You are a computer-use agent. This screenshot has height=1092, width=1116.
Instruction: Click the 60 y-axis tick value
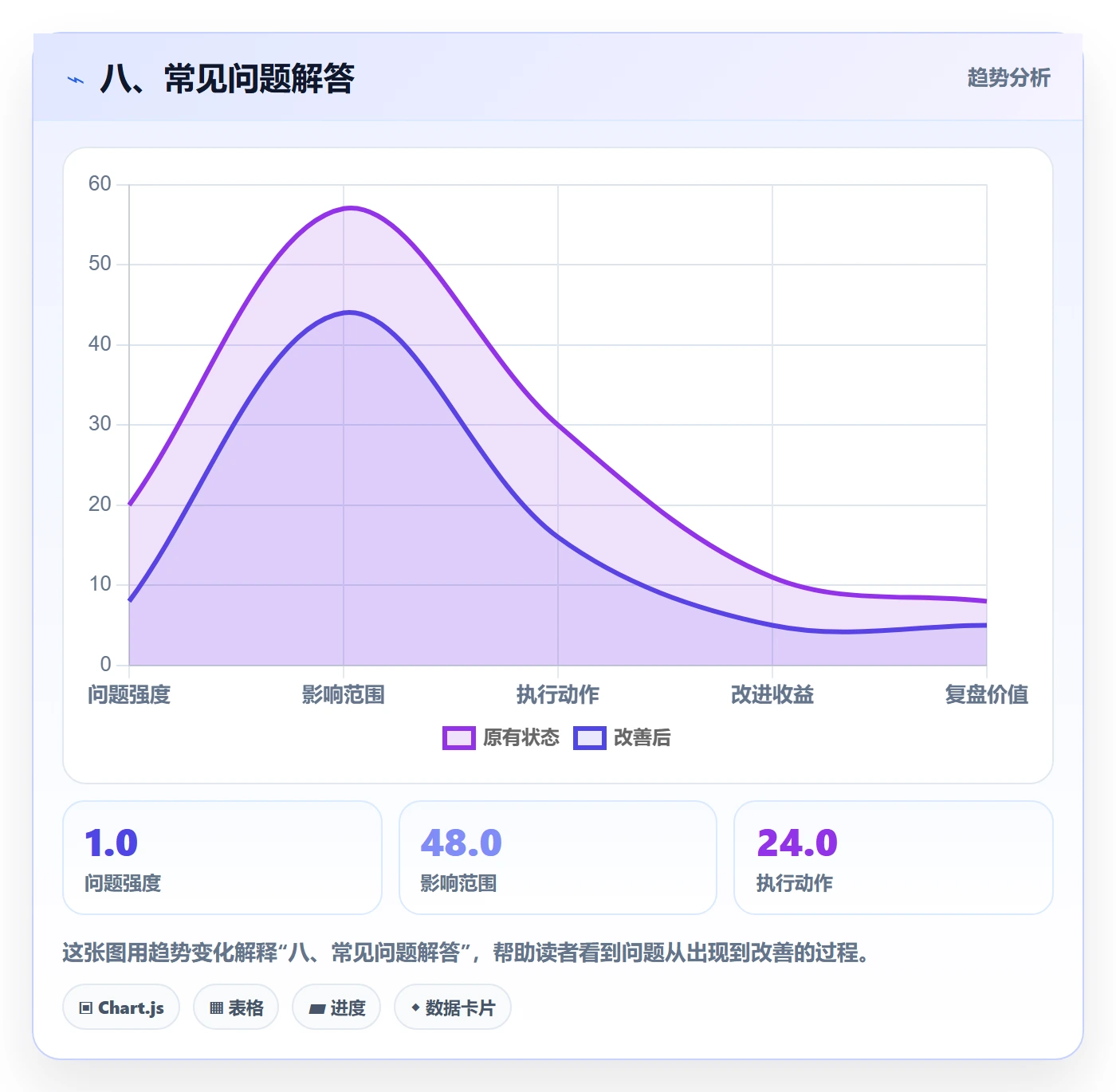(x=100, y=184)
